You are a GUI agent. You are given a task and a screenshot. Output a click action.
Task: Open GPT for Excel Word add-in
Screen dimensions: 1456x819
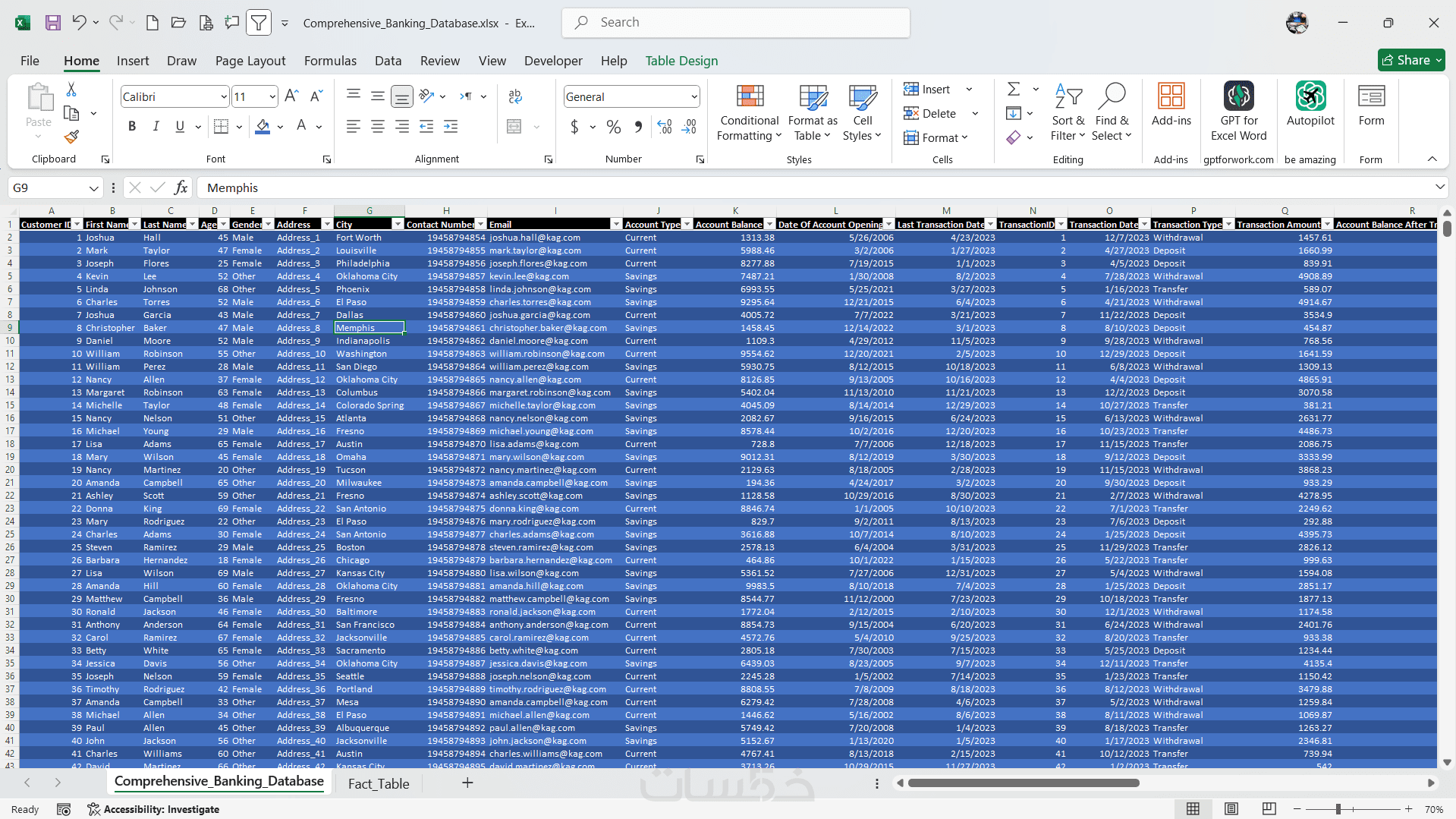(1239, 112)
